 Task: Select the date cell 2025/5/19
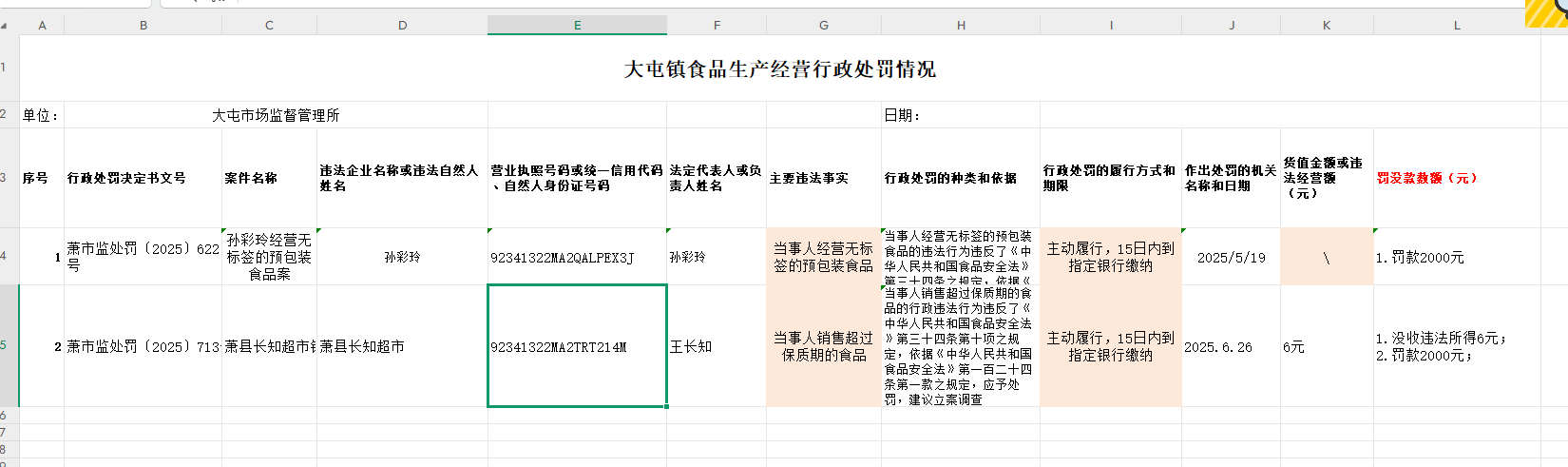1231,257
